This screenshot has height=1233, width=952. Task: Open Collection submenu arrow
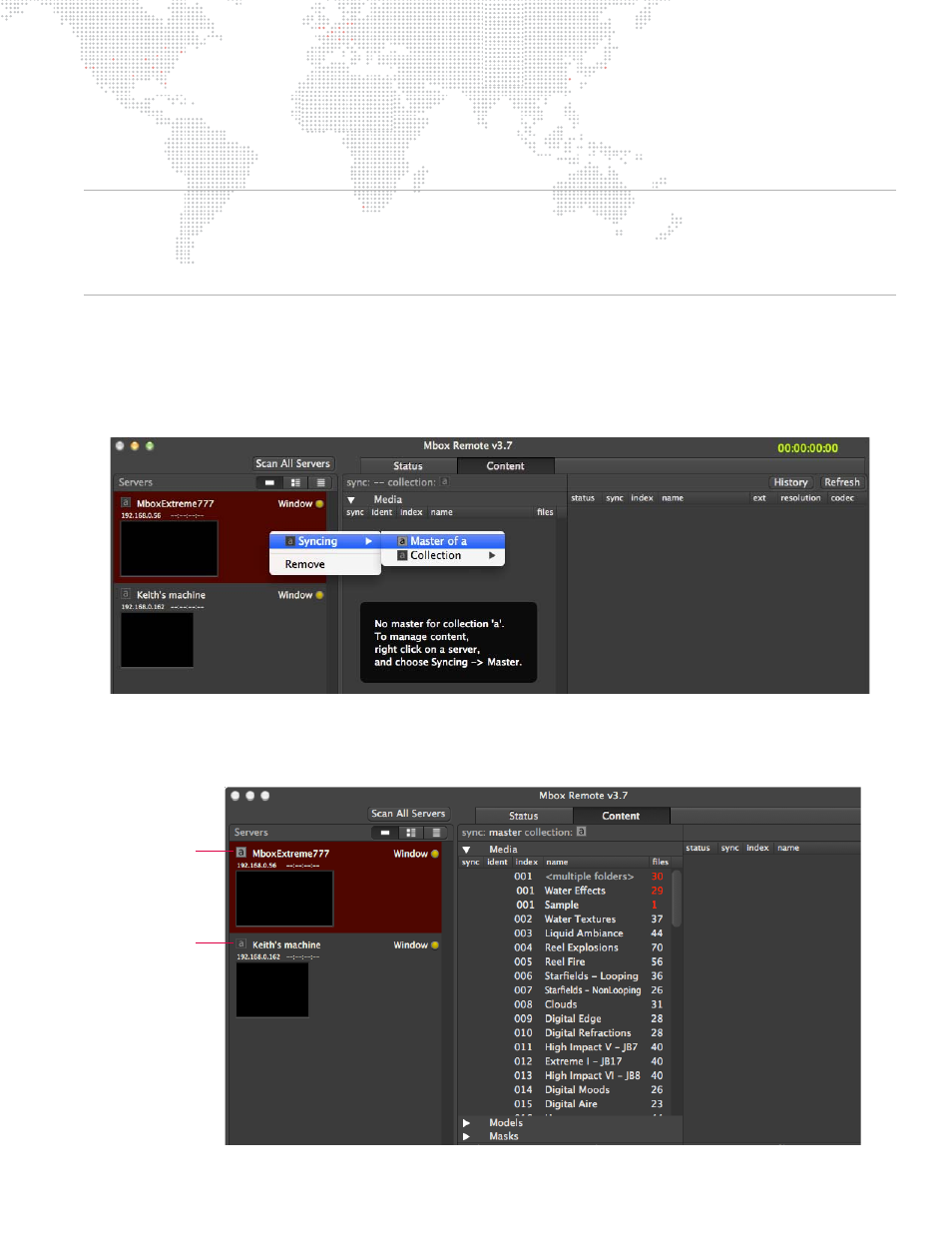pos(492,555)
